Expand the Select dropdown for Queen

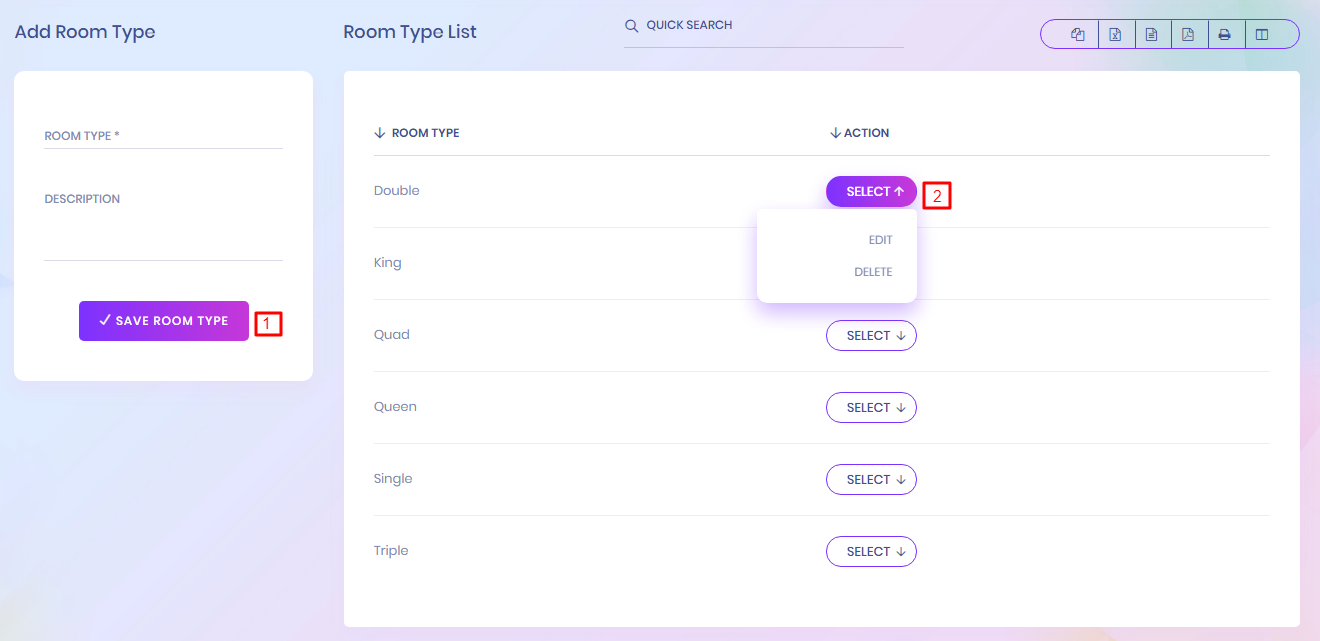click(x=871, y=408)
